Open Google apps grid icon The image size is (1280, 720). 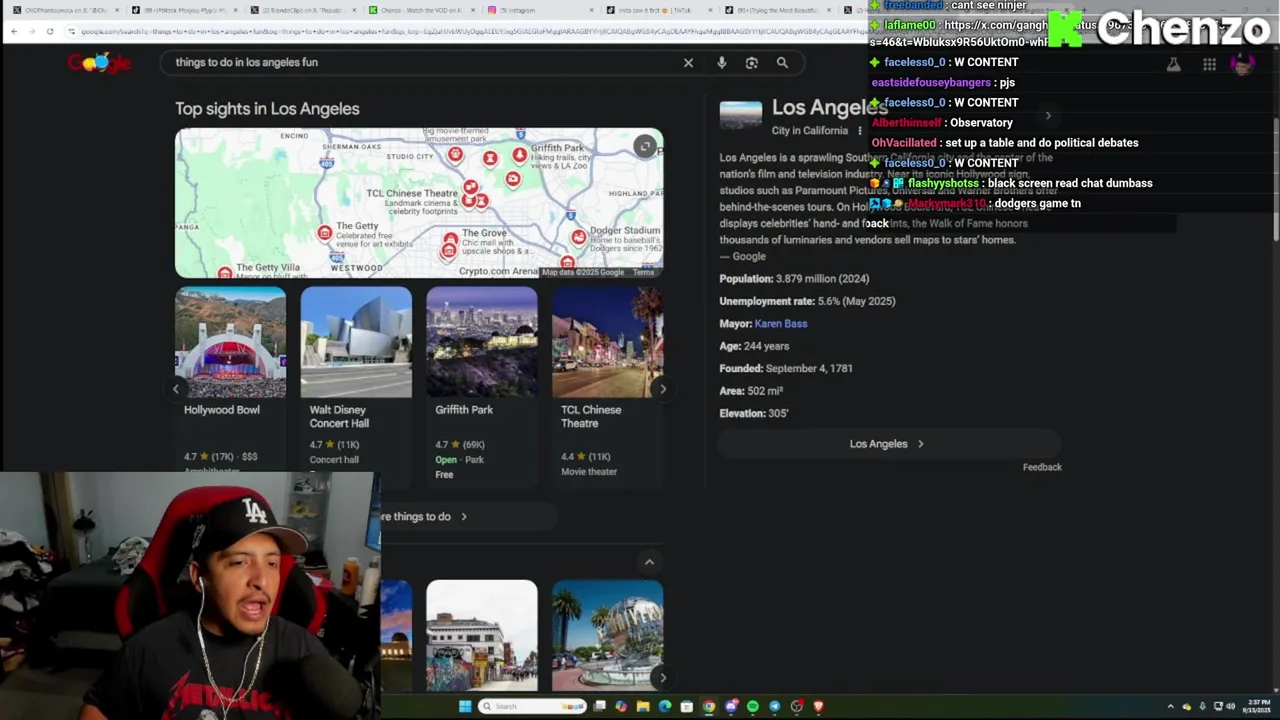[1209, 65]
